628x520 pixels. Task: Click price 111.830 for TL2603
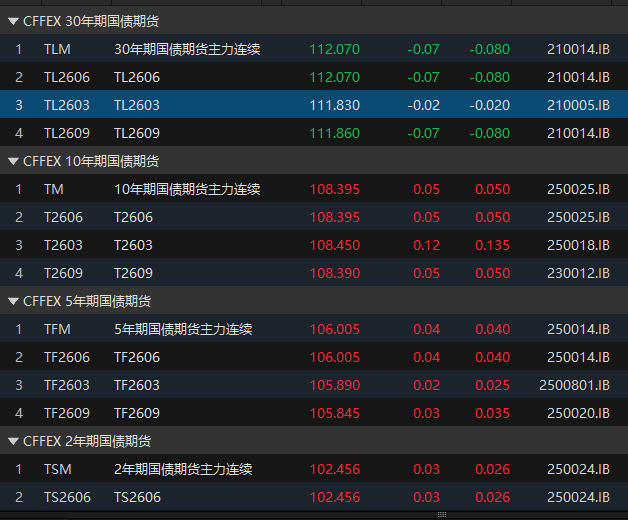tap(335, 105)
